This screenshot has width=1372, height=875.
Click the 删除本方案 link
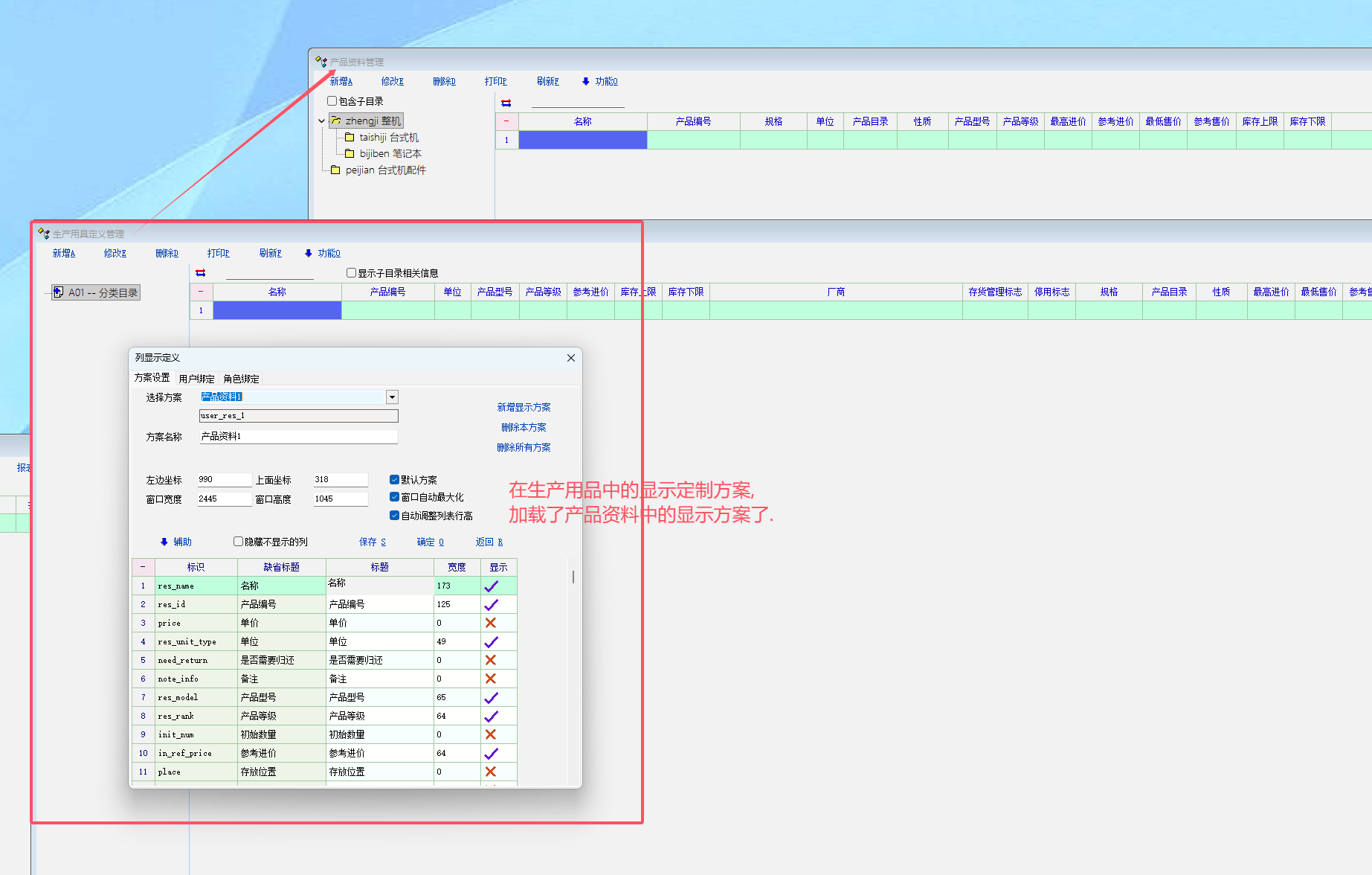point(524,427)
